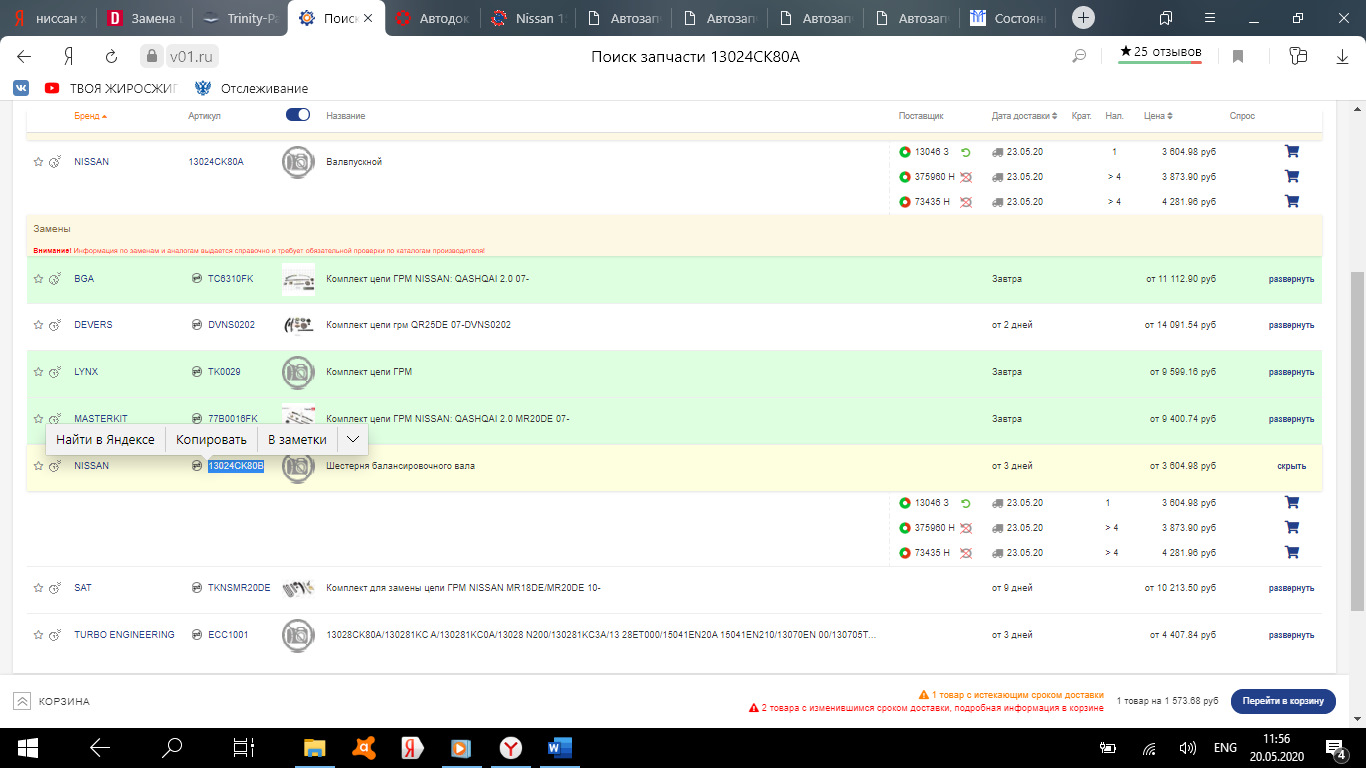Screen dimensions: 1366x768
Task: Open Yandex browser bookmark icon
Action: coord(1237,57)
